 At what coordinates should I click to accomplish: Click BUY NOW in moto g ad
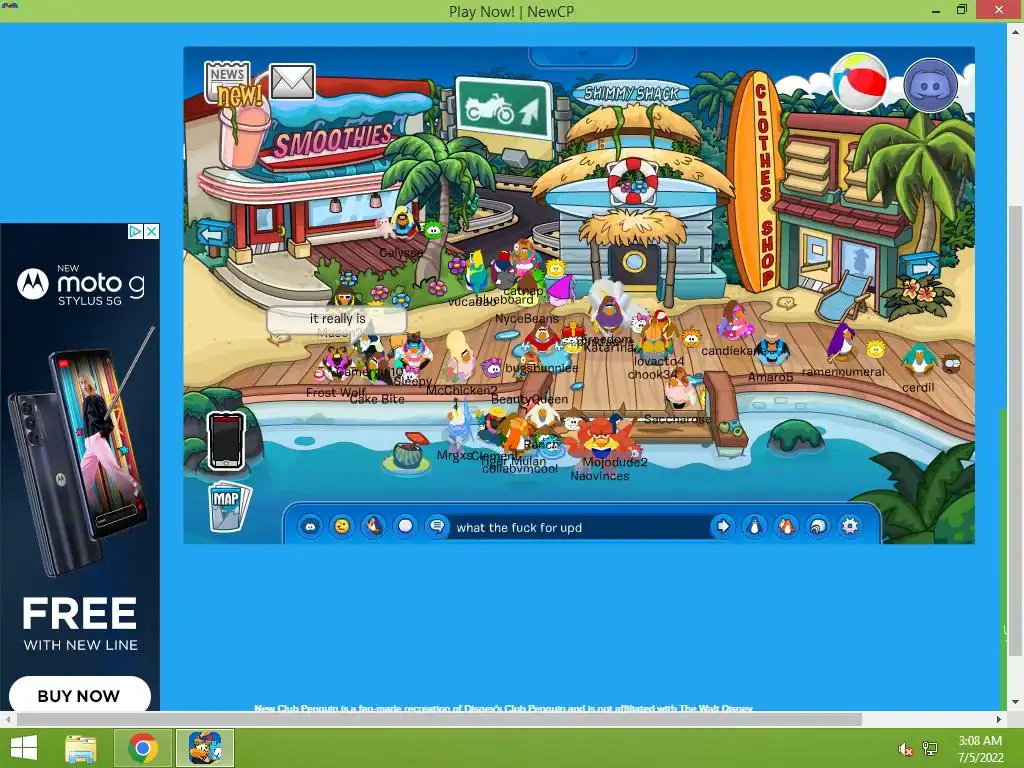tap(80, 695)
